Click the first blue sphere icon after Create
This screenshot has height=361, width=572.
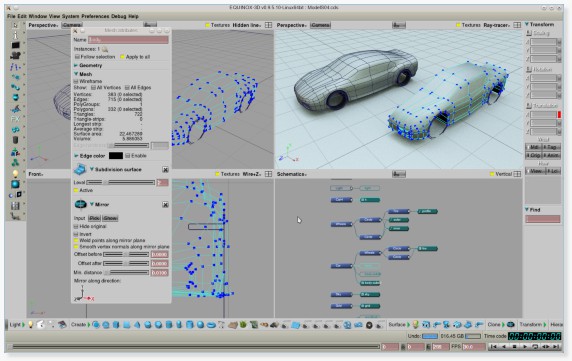click(x=96, y=325)
